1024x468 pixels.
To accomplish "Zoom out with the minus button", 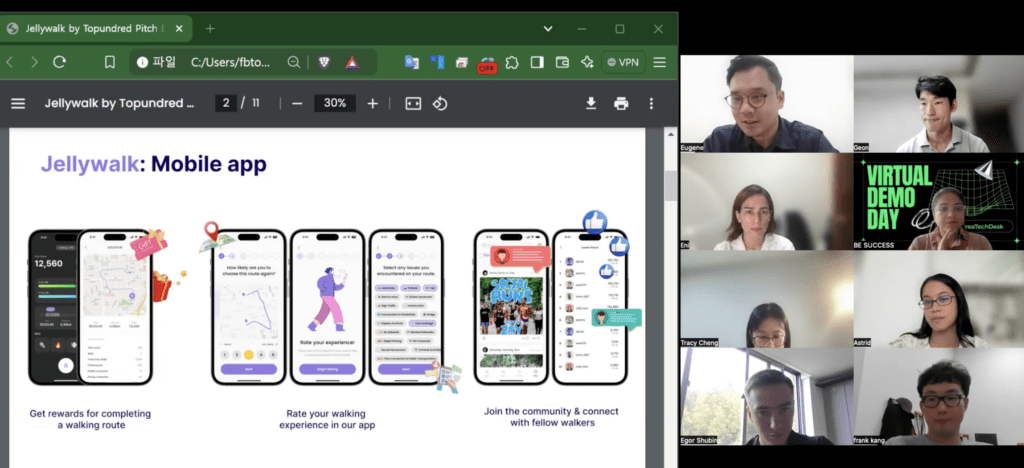I will tap(297, 103).
